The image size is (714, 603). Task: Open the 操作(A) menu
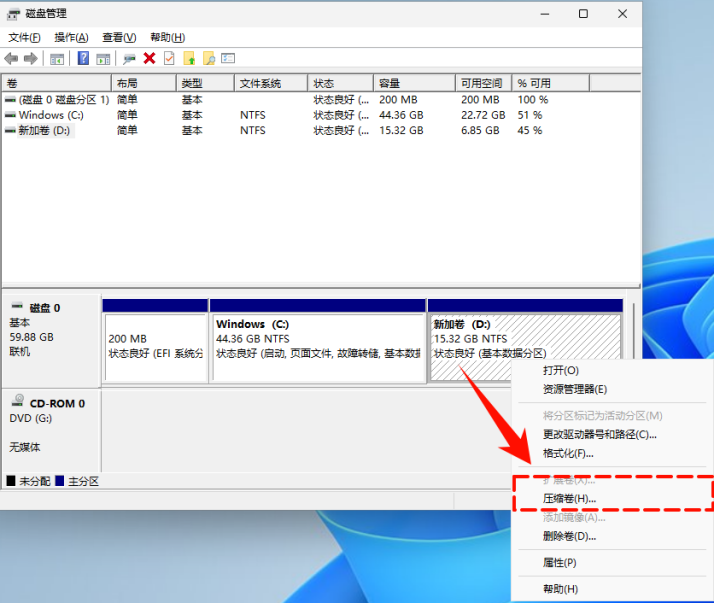tap(71, 37)
